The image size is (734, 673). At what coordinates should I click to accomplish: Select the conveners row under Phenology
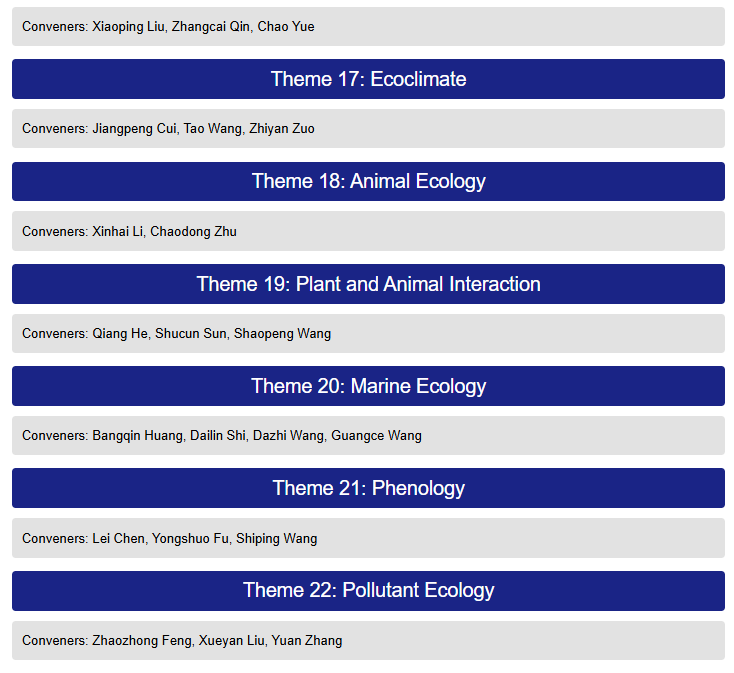(368, 538)
